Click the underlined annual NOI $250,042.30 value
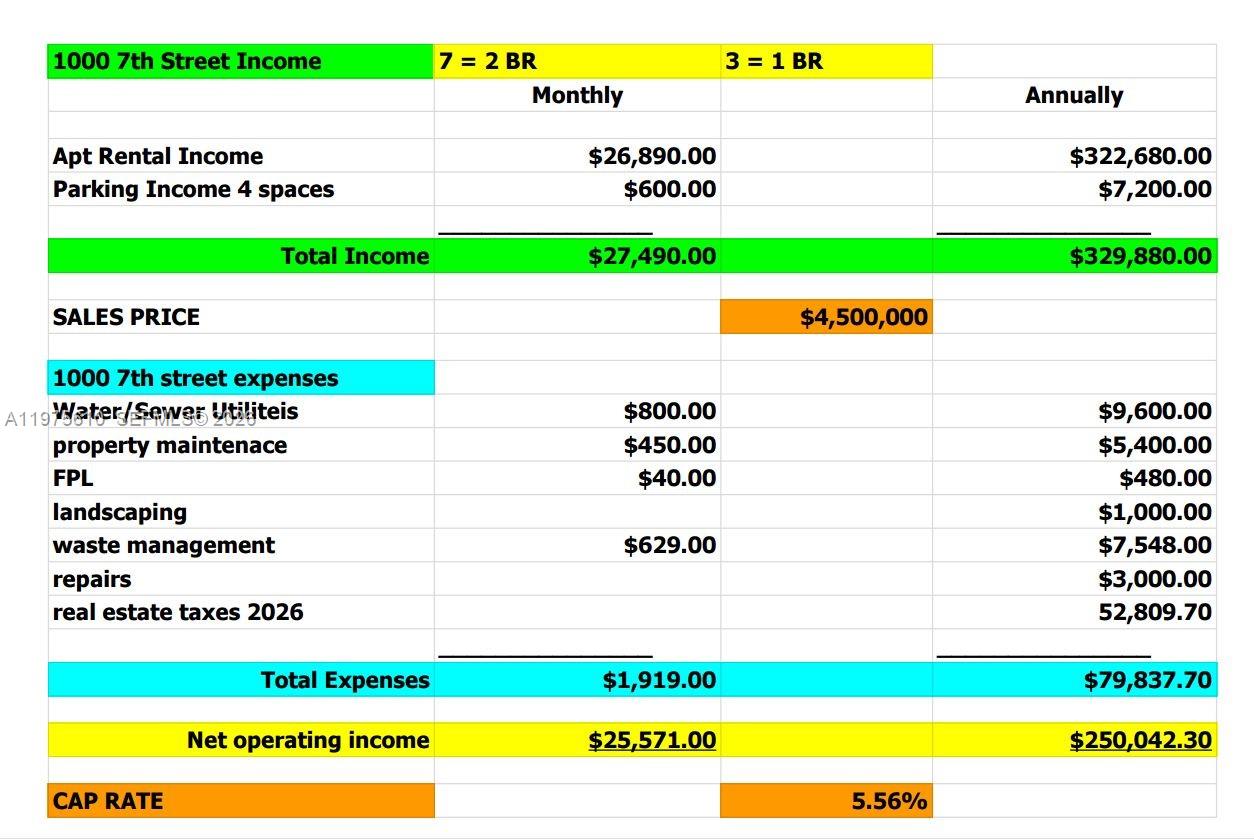Screen dimensions: 1254x839 1140,741
